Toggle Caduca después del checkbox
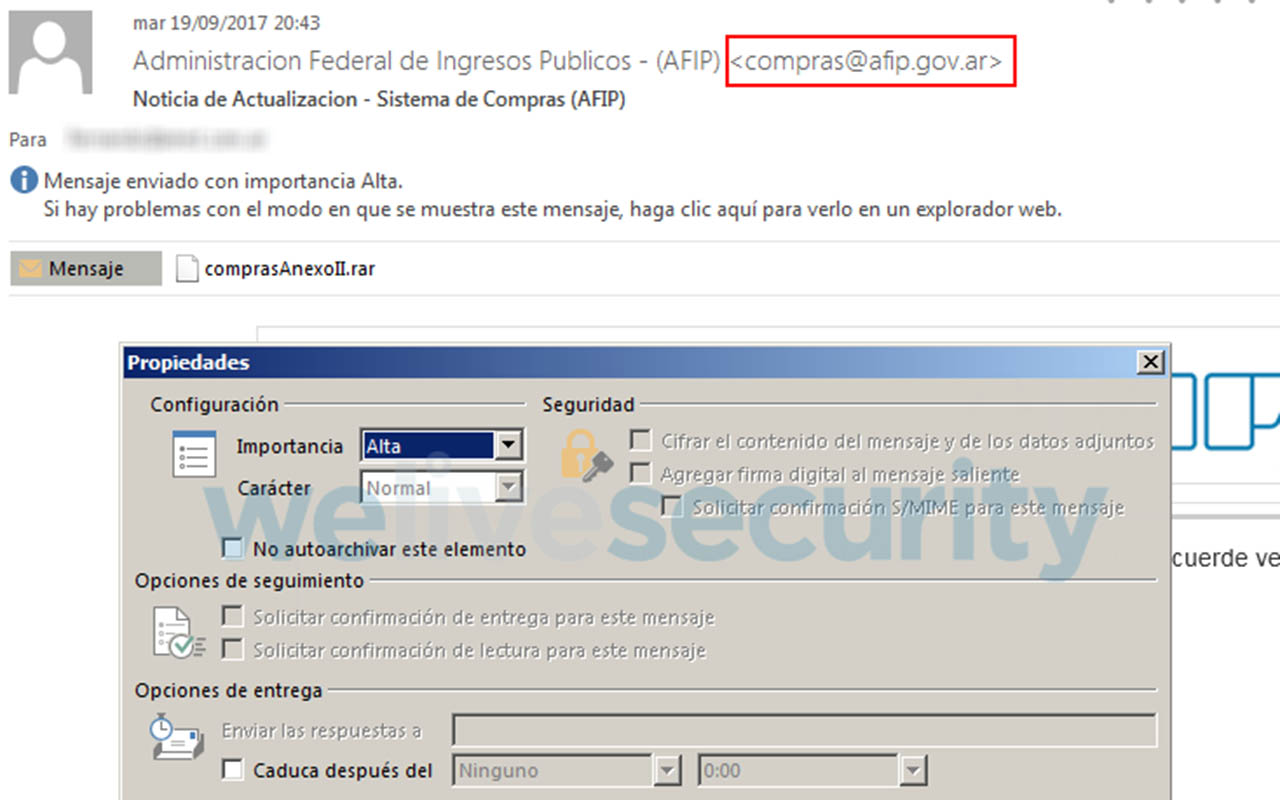This screenshot has width=1280, height=800. click(232, 770)
